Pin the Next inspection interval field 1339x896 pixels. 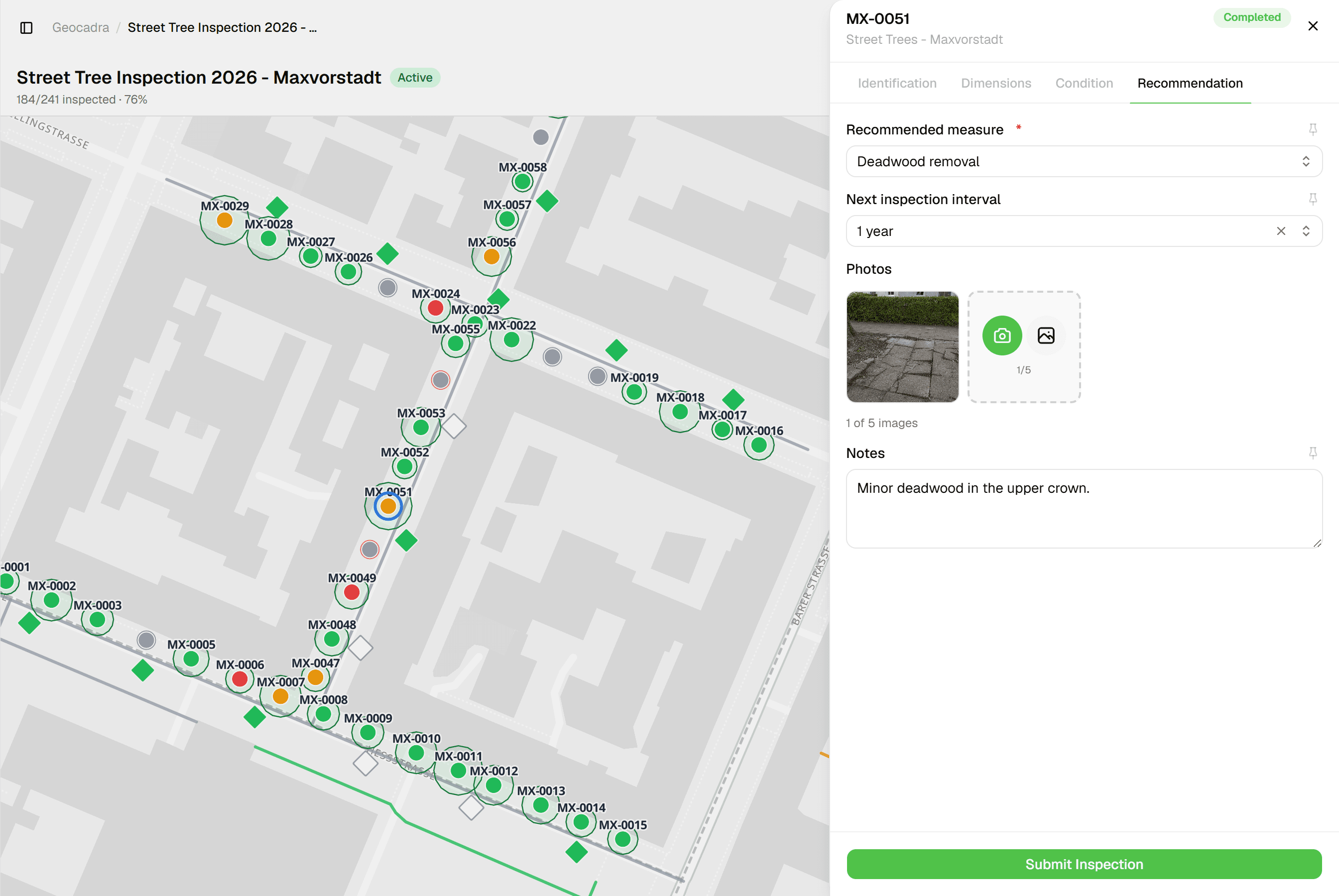[x=1313, y=200]
